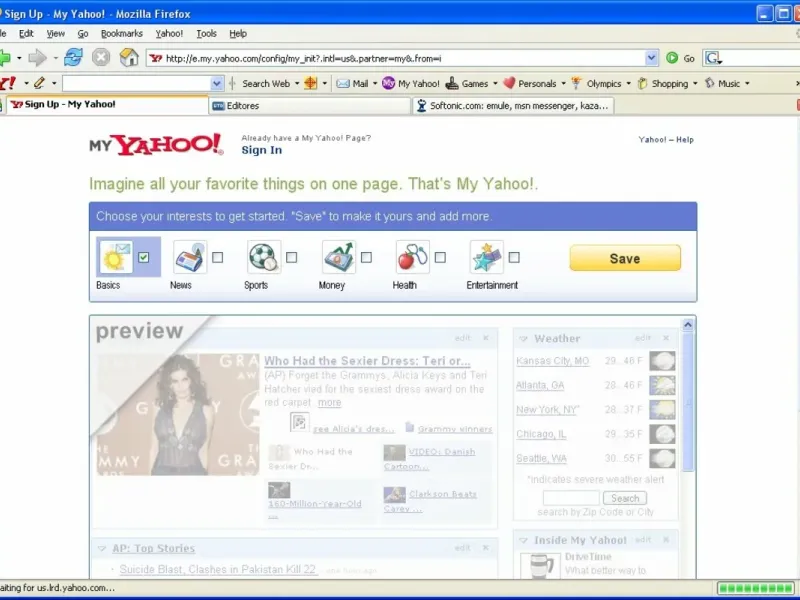This screenshot has width=800, height=600.
Task: Click the preview pane scroll up arrow
Action: (x=688, y=324)
